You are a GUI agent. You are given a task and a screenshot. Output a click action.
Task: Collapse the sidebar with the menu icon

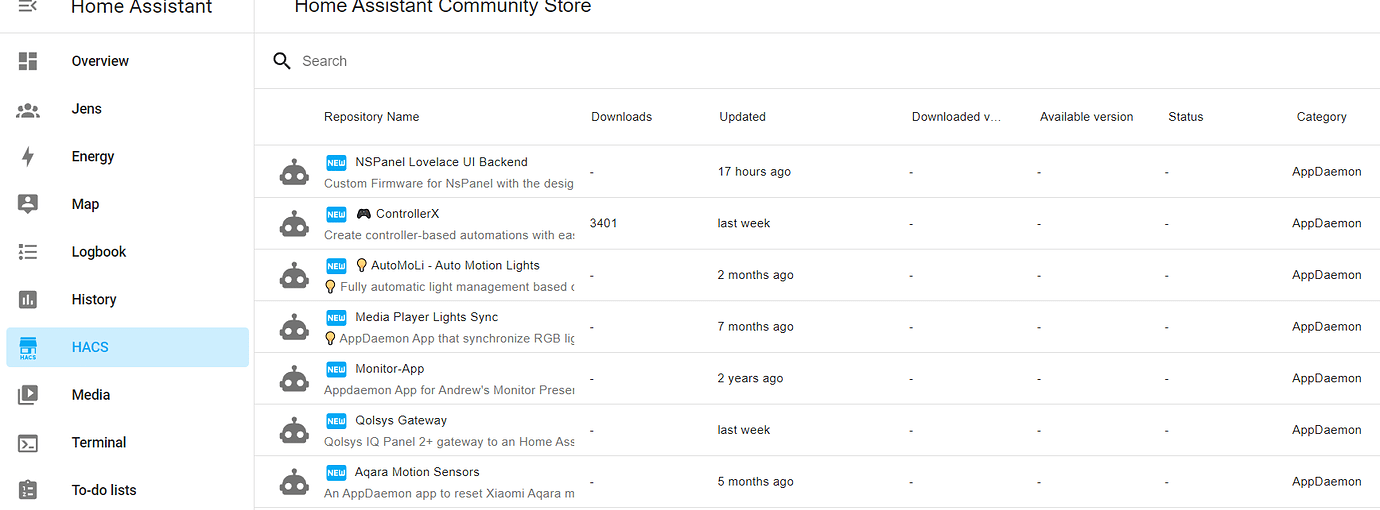(28, 7)
